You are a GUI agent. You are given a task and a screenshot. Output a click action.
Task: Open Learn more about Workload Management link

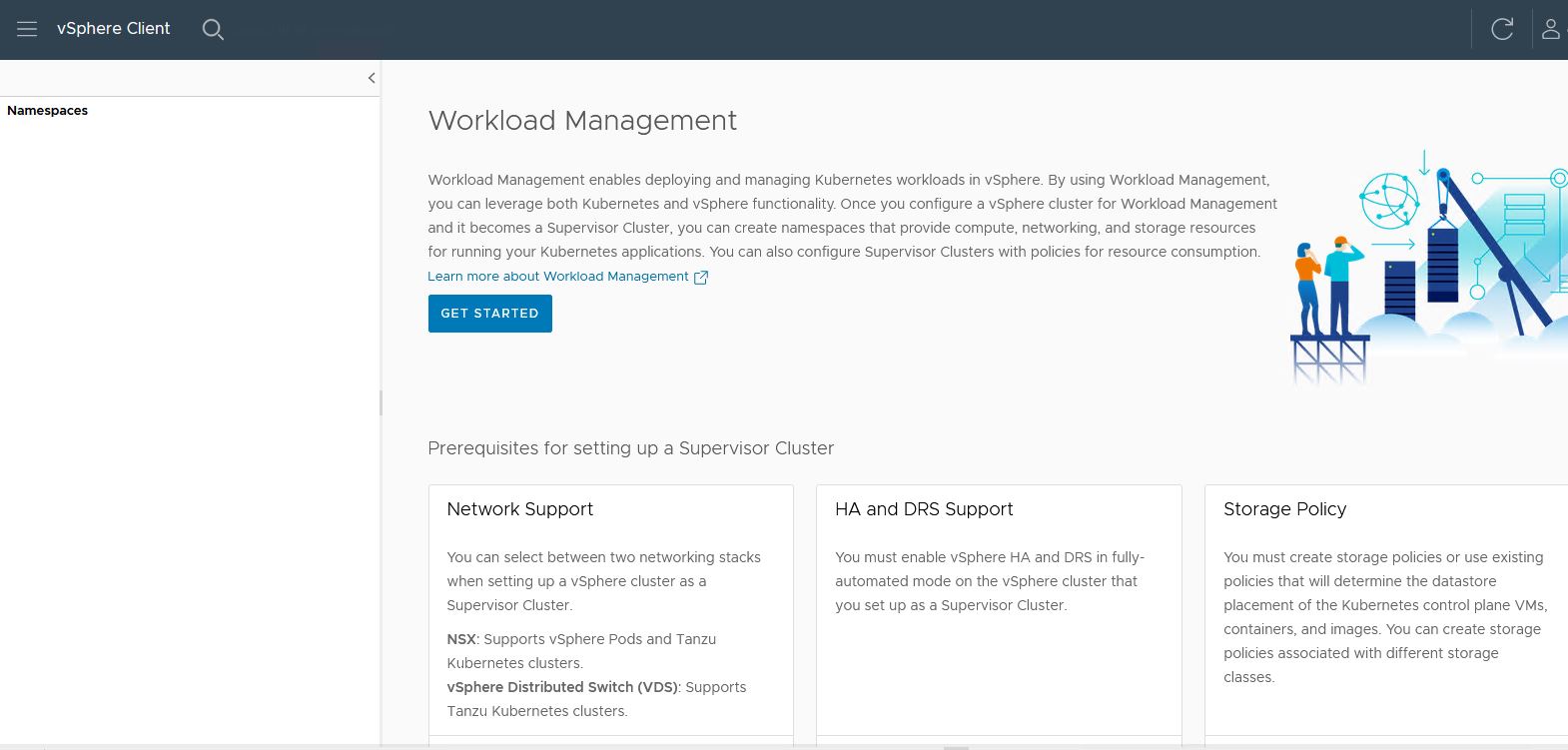558,277
